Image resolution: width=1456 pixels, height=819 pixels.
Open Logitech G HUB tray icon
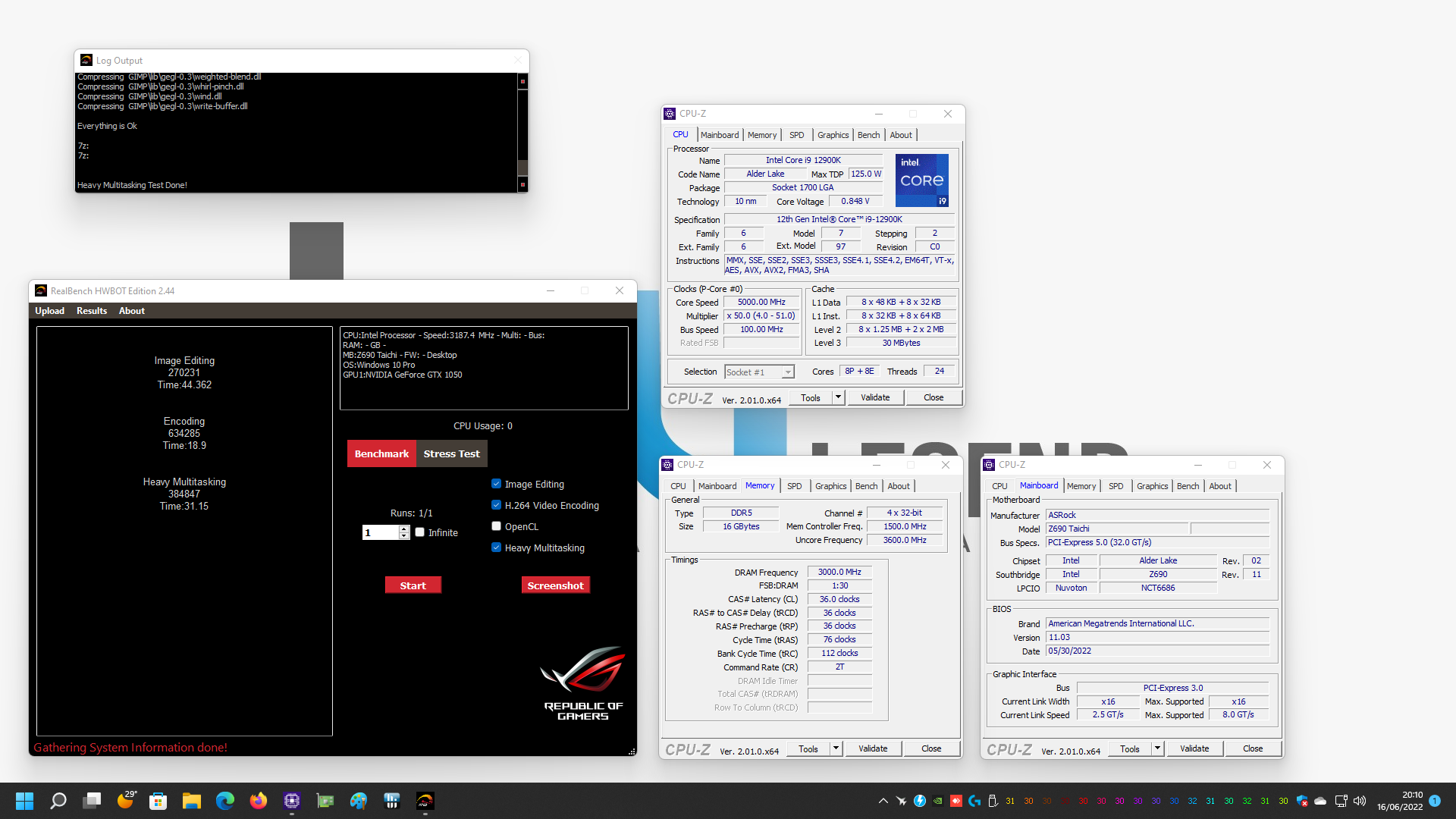point(974,801)
